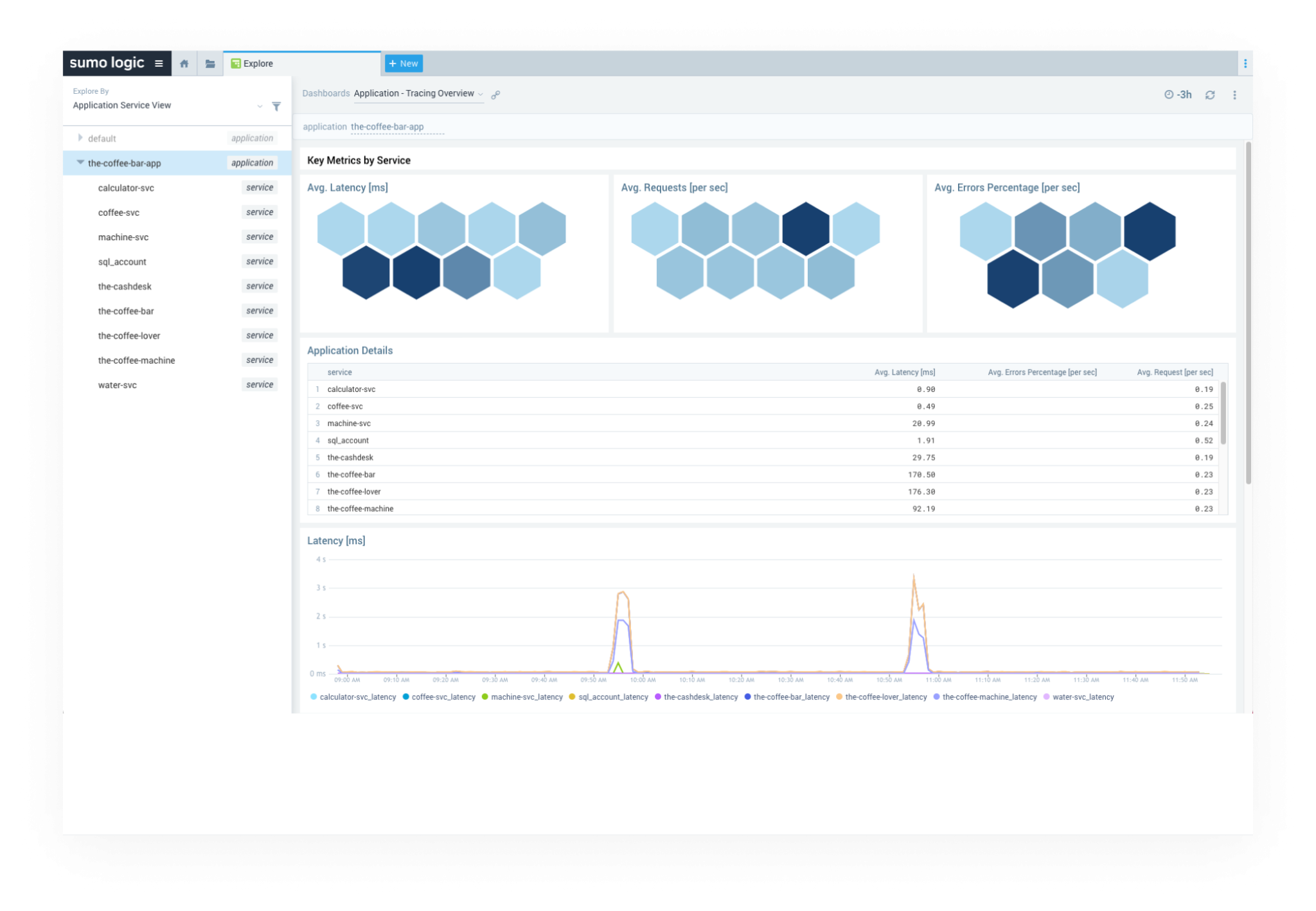Screen dimensions: 1316x911
Task: Click the machine-svc_latency green legend swatch
Action: coord(484,696)
